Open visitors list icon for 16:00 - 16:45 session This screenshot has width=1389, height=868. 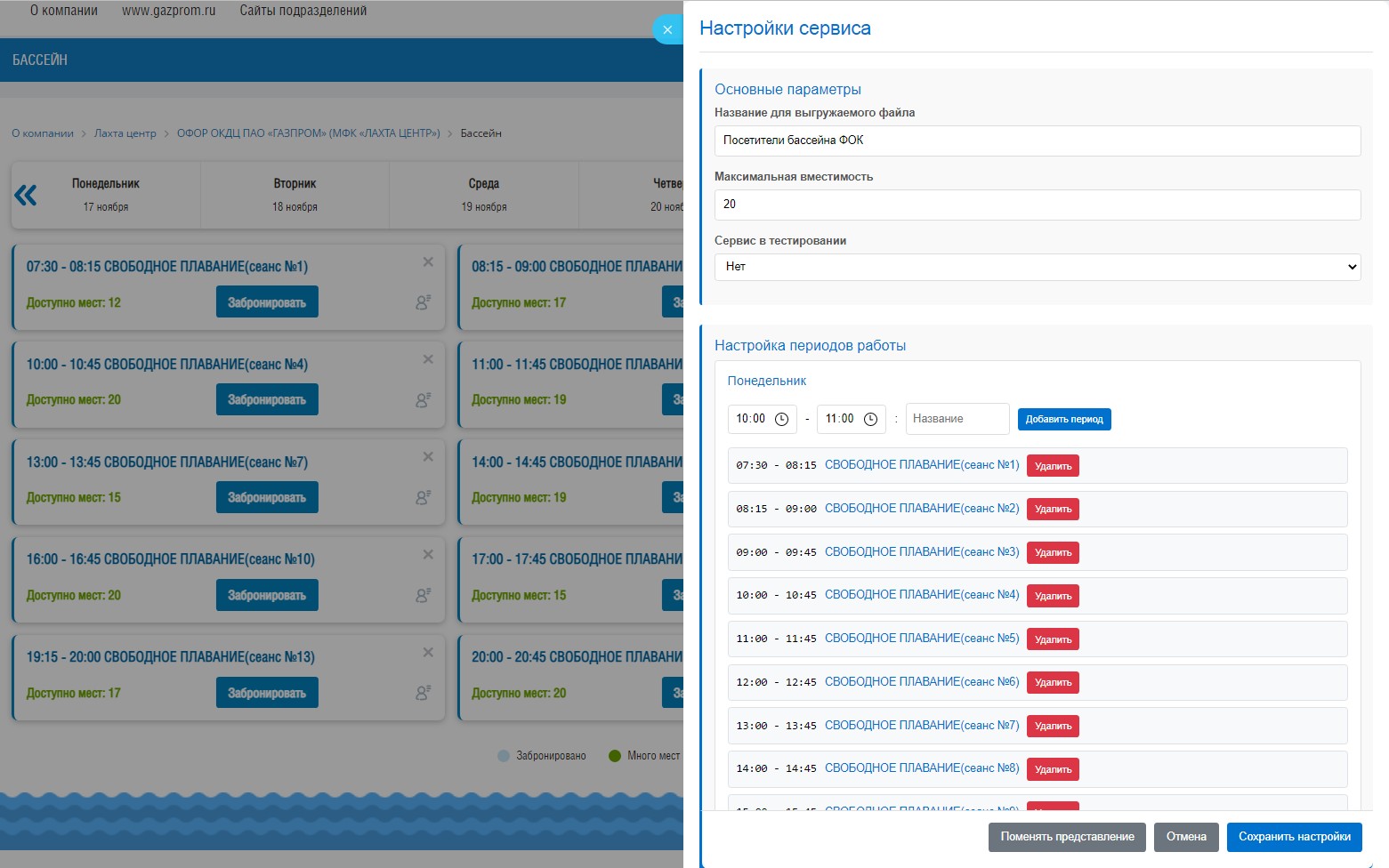(423, 595)
